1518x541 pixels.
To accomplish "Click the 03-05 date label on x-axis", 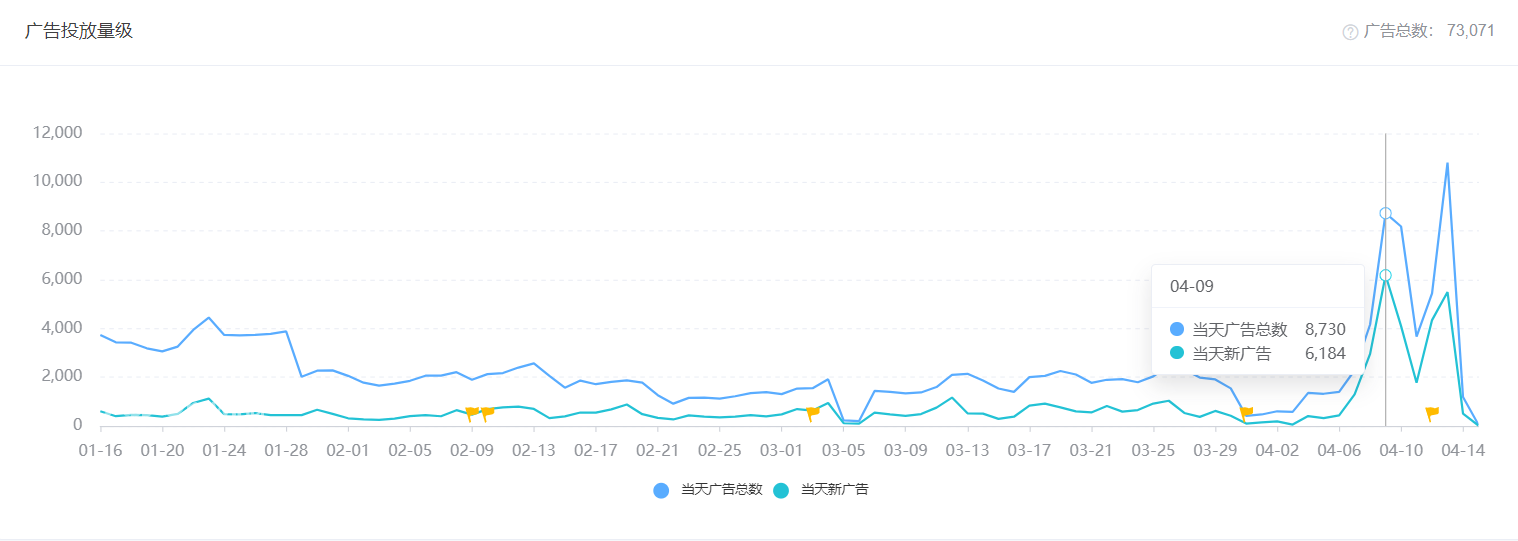I will tap(844, 451).
